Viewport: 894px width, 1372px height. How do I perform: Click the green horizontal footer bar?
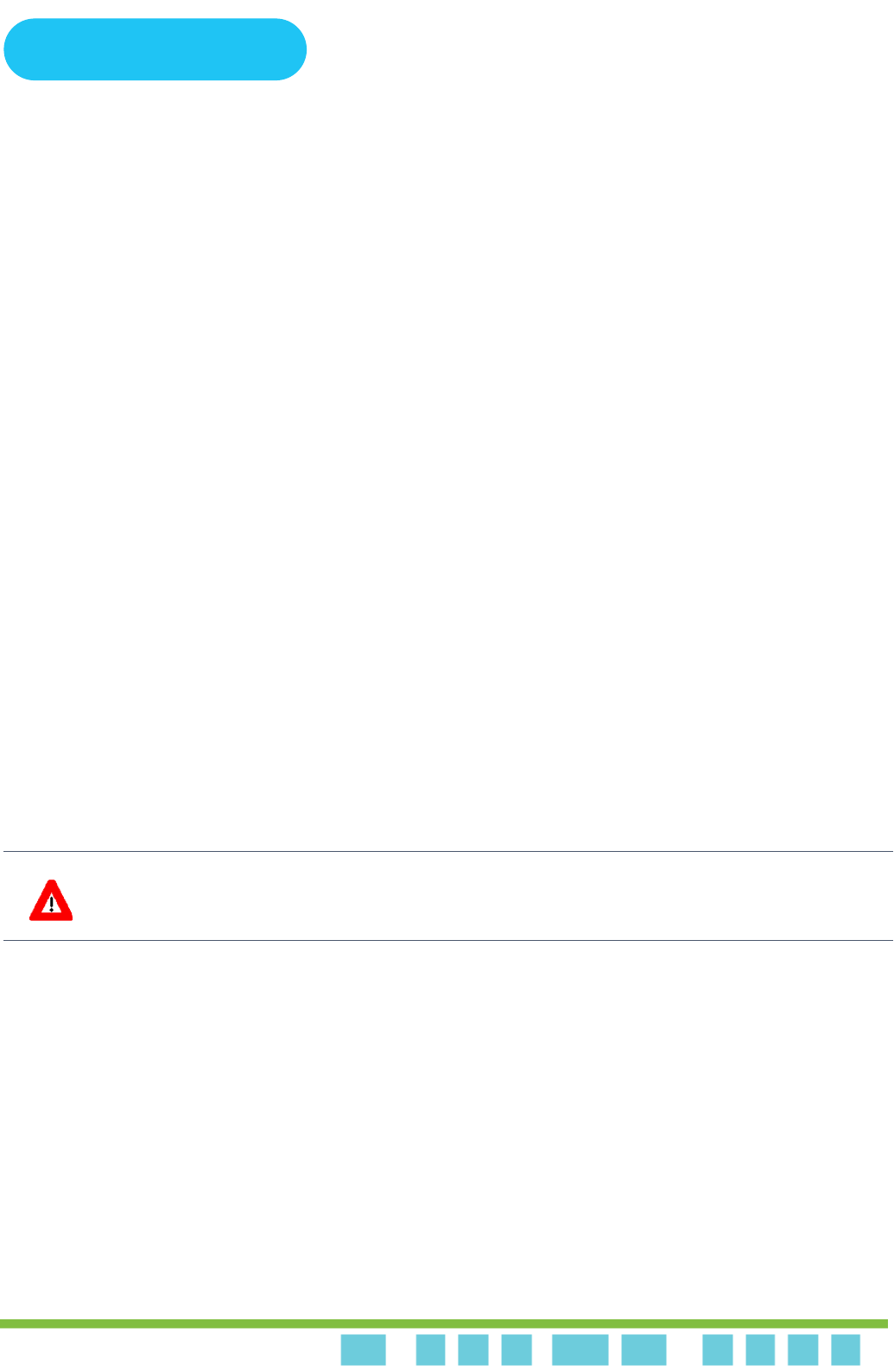444,1324
